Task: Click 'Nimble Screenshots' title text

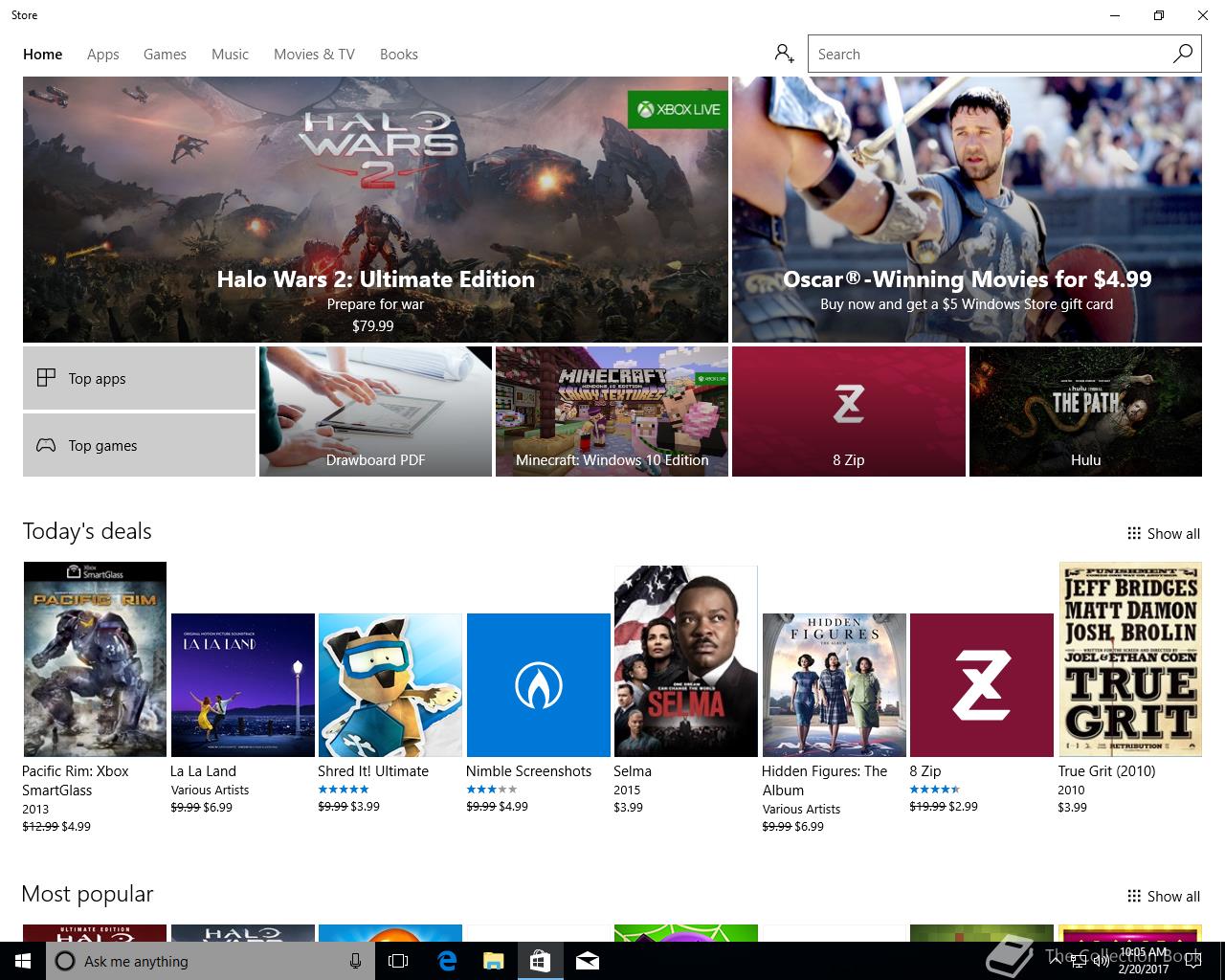Action: point(529,771)
